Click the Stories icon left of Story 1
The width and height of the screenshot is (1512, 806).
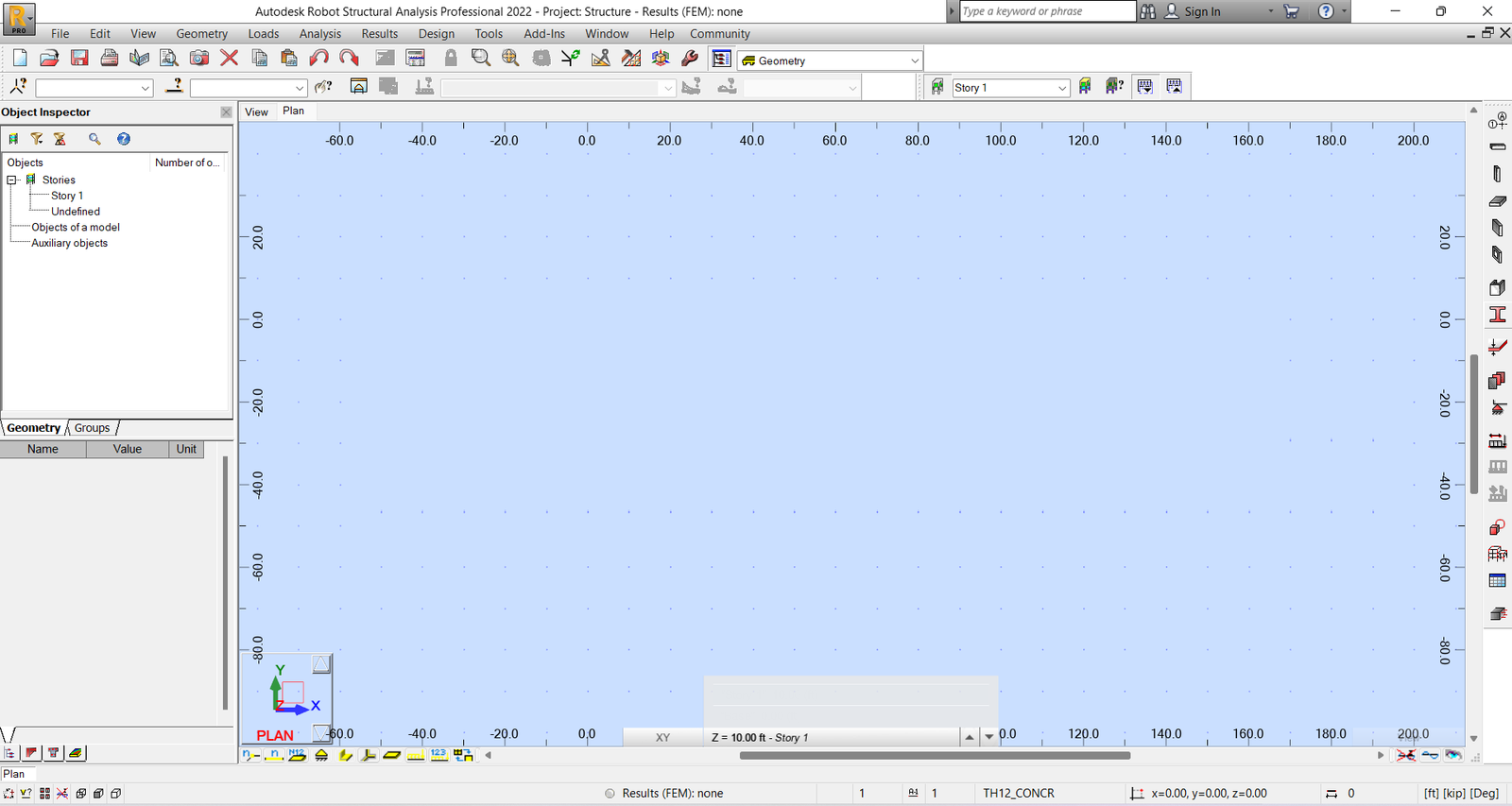pyautogui.click(x=937, y=87)
